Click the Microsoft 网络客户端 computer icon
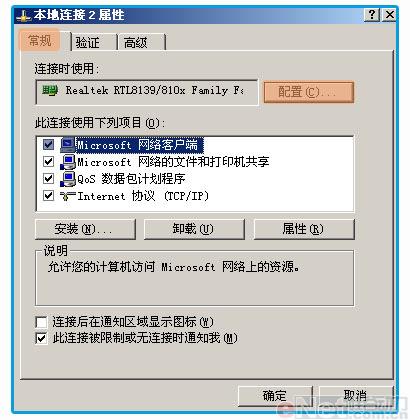Screen dimensions: 410x420 (x=68, y=145)
